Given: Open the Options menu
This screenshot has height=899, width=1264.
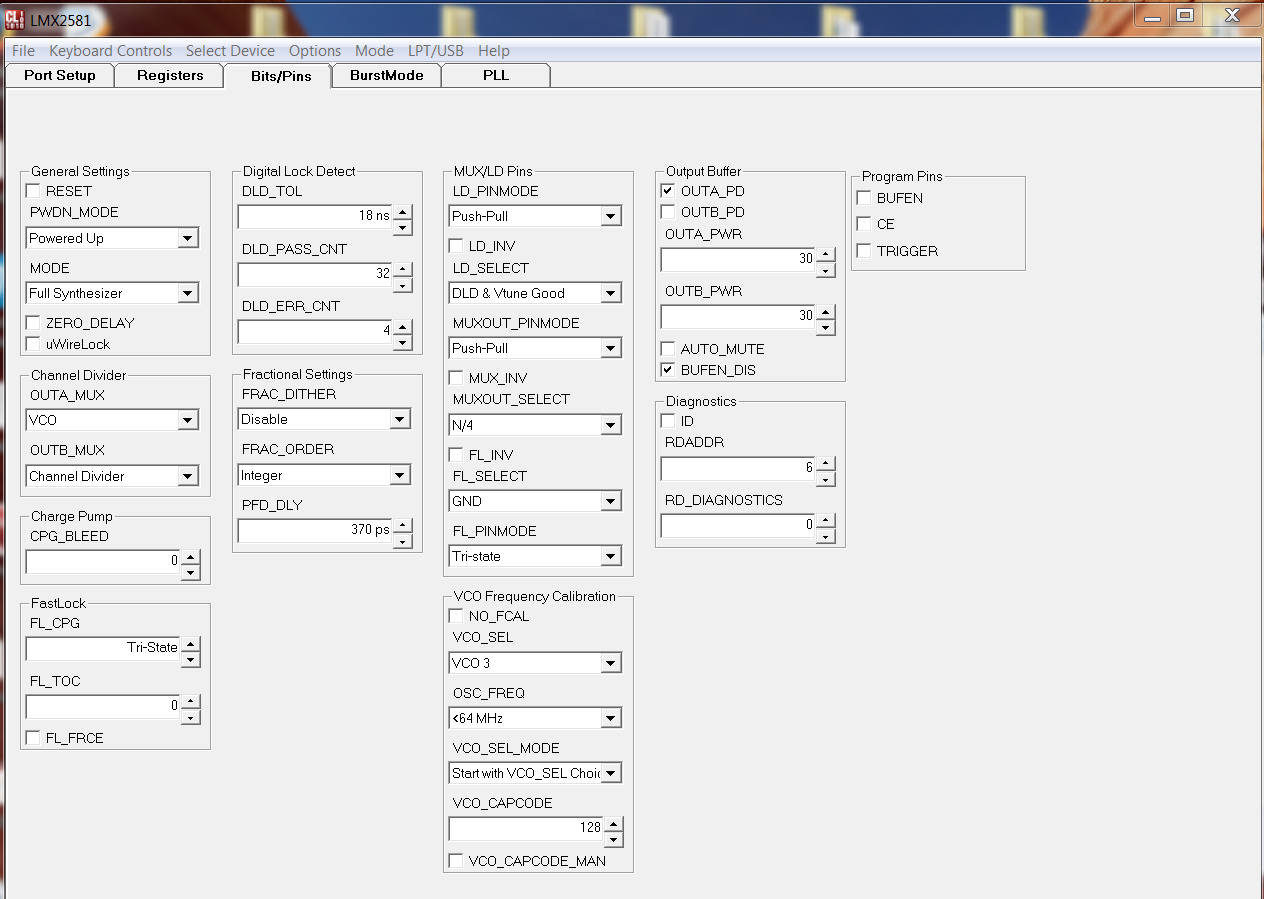Looking at the screenshot, I should (x=315, y=51).
